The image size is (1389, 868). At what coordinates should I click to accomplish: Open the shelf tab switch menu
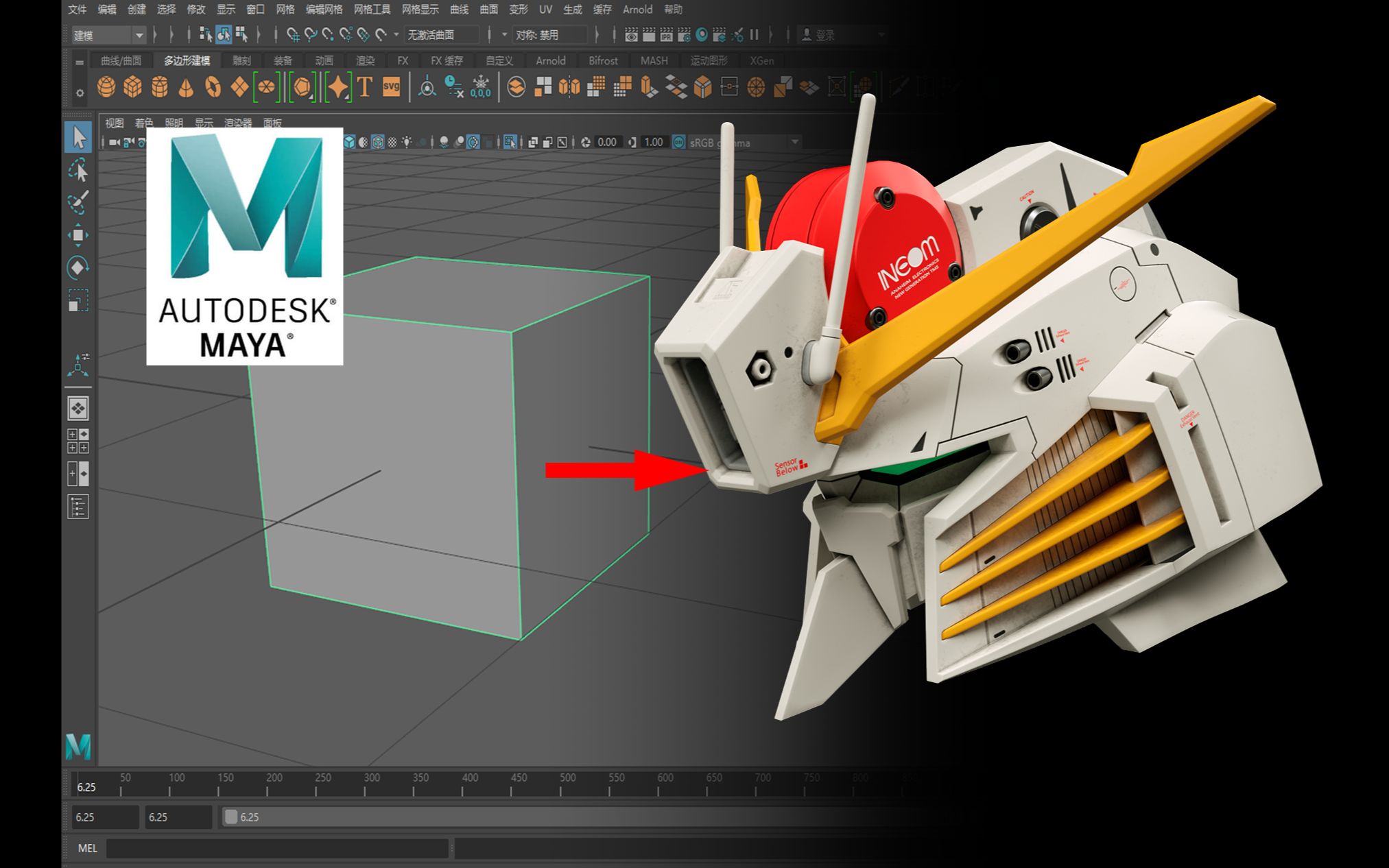coord(80,62)
